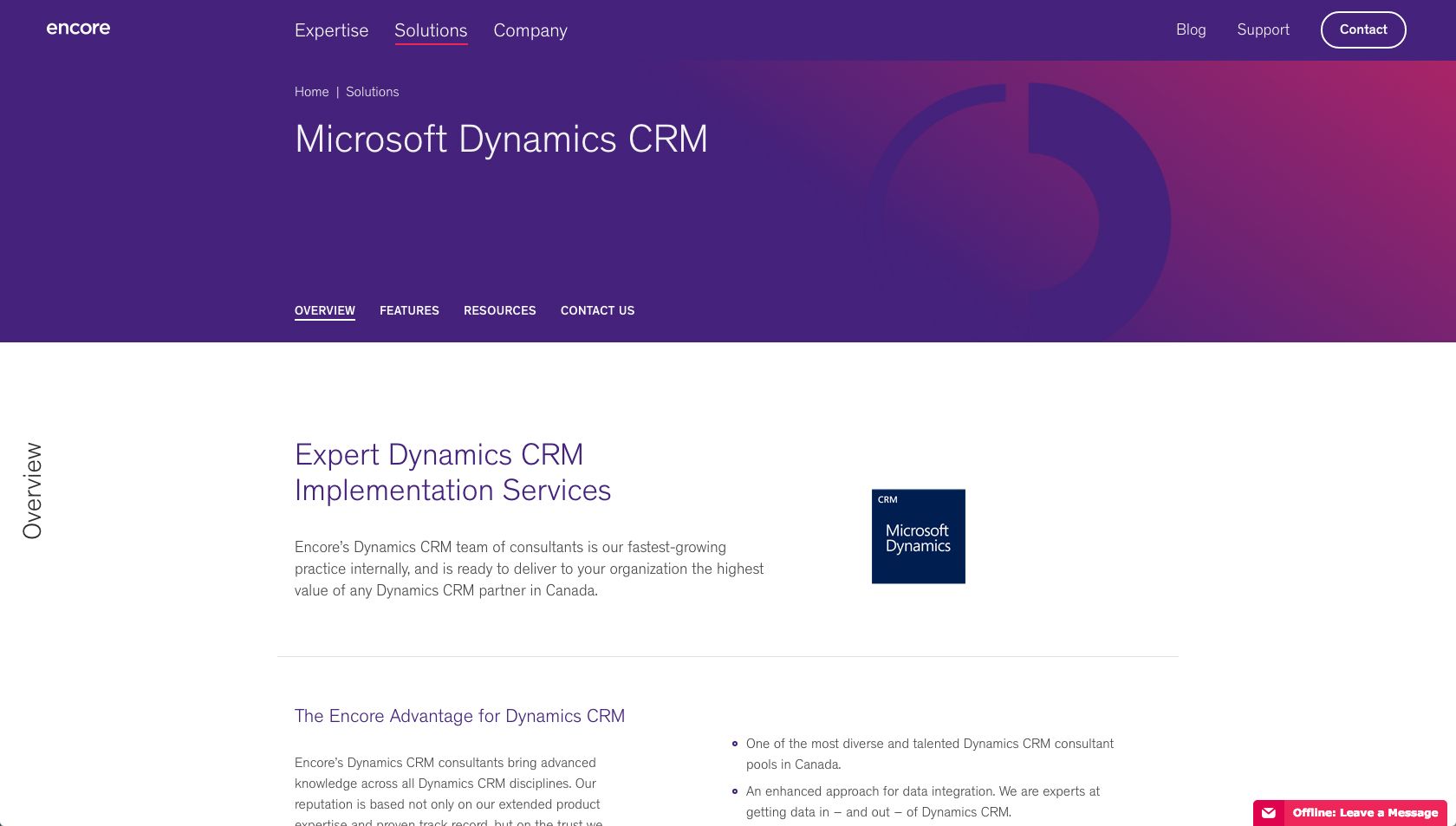Open the Support link
This screenshot has height=826, width=1456.
coord(1263,29)
